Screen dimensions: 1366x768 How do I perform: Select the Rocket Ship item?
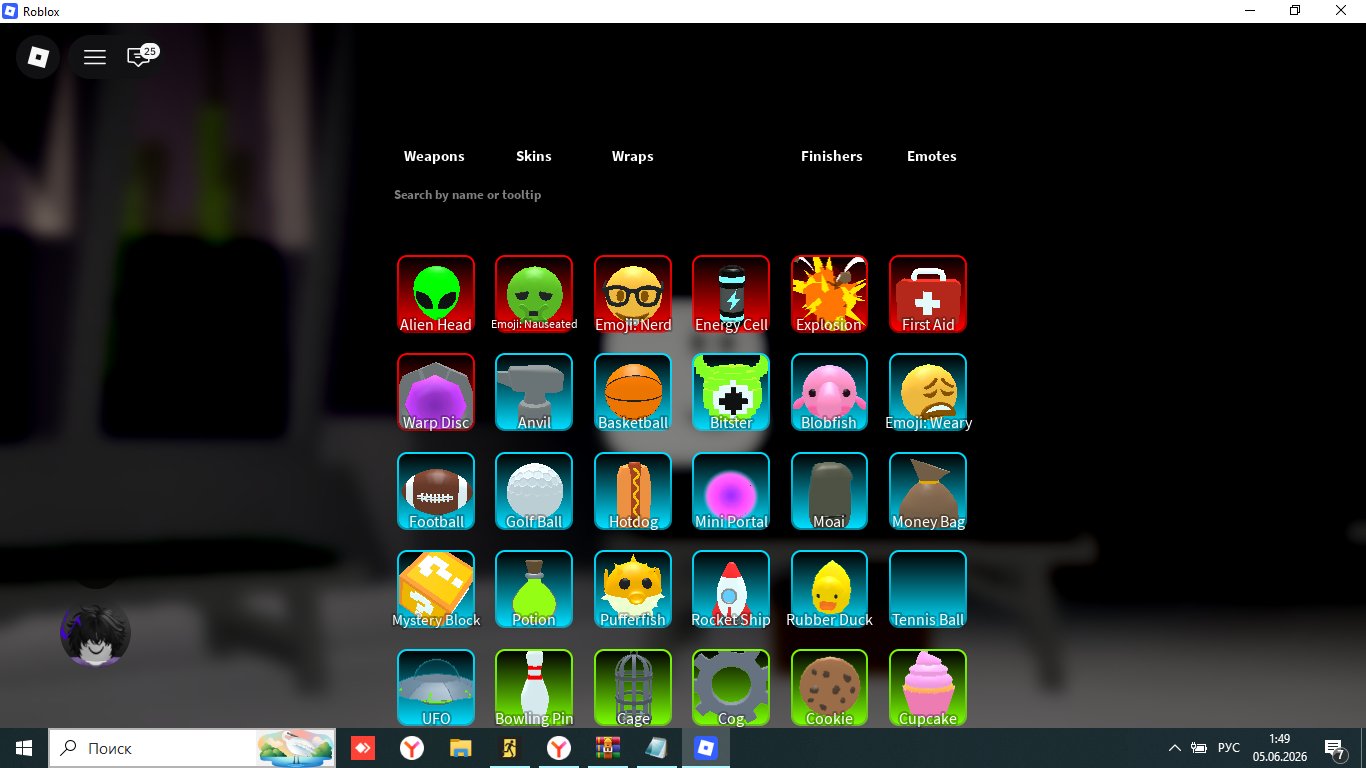click(731, 589)
